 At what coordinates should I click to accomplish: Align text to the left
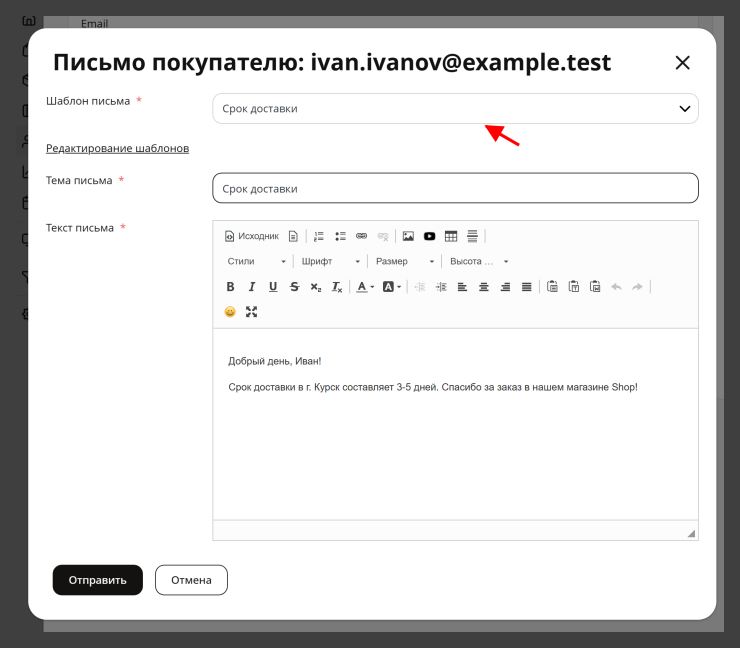462,286
